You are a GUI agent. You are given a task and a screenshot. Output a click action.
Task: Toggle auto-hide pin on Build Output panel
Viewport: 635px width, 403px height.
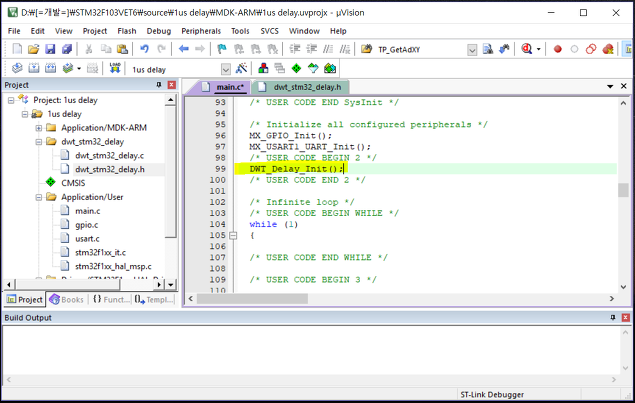[613, 318]
